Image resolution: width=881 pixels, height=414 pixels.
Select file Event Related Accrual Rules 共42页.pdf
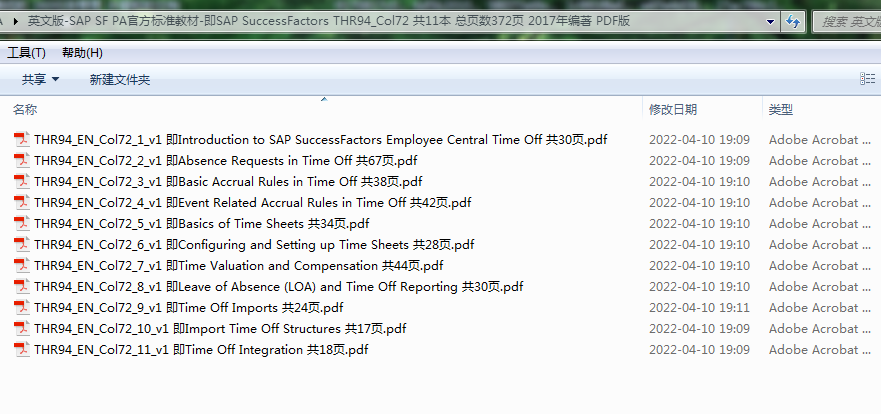(x=252, y=202)
